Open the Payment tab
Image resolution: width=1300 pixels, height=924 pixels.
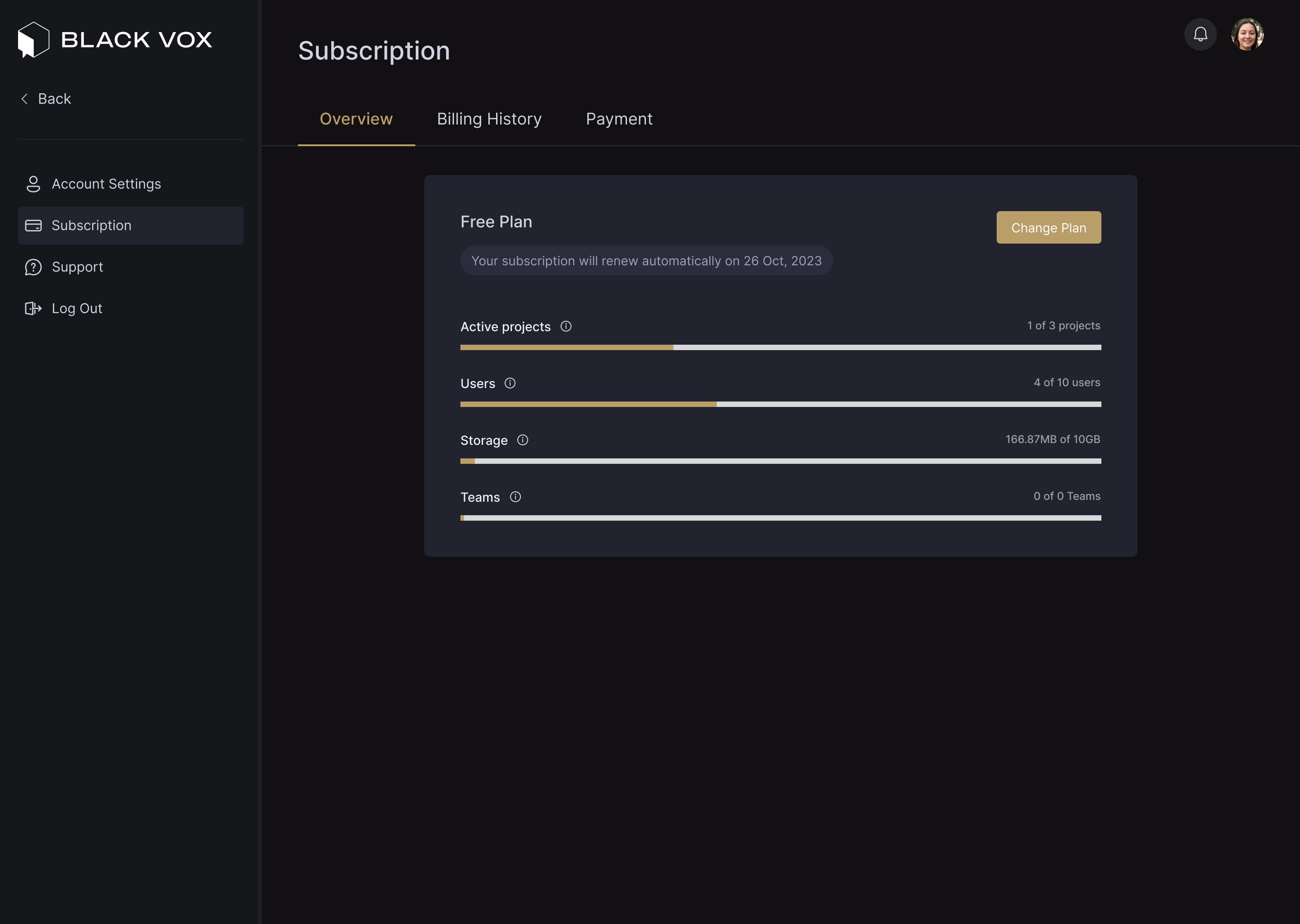coord(619,119)
